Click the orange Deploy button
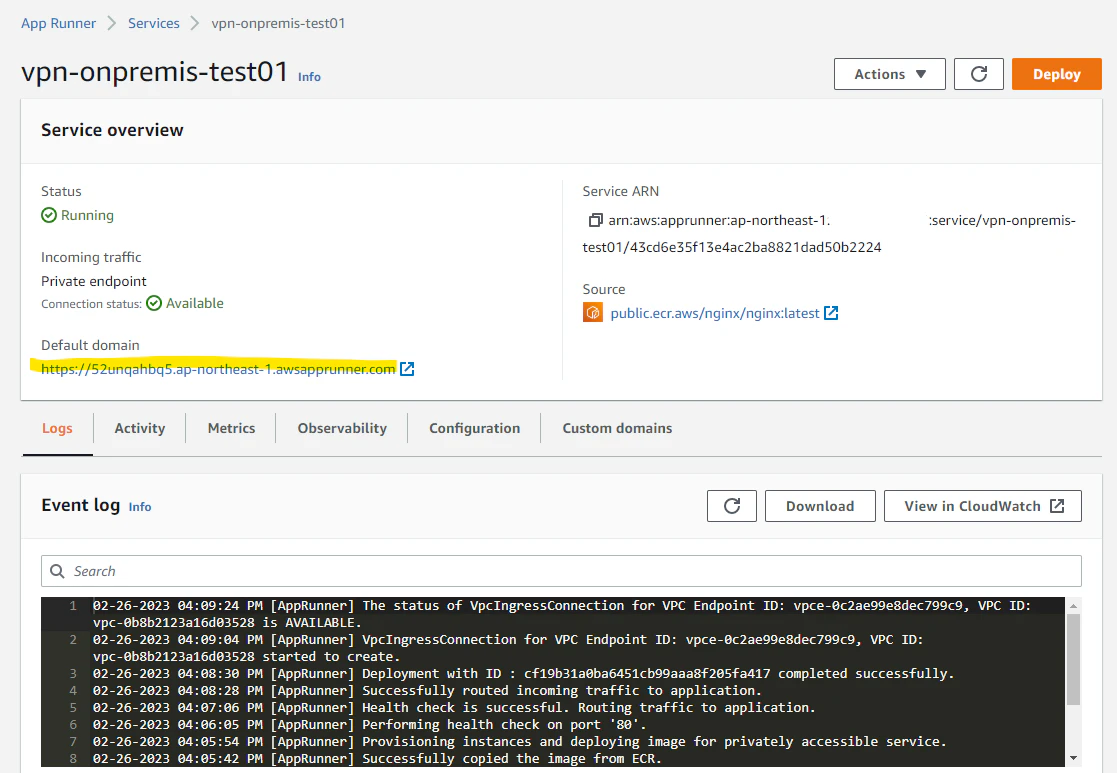This screenshot has height=773, width=1117. [1056, 74]
